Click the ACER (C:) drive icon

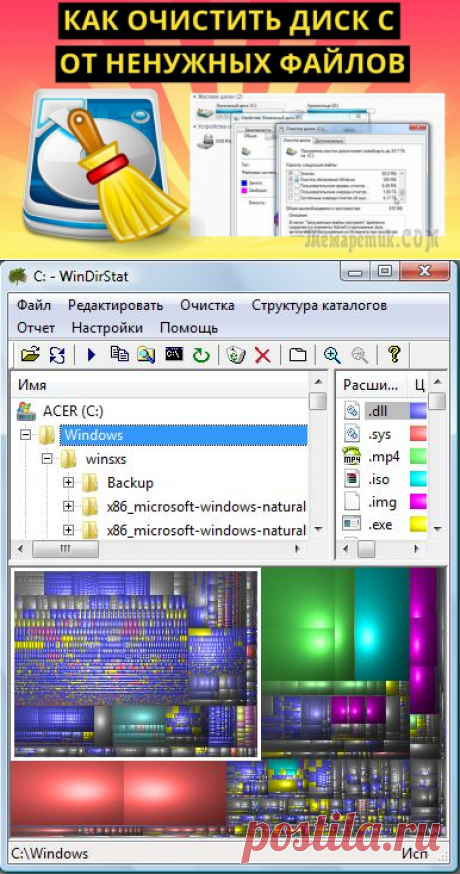pos(26,411)
